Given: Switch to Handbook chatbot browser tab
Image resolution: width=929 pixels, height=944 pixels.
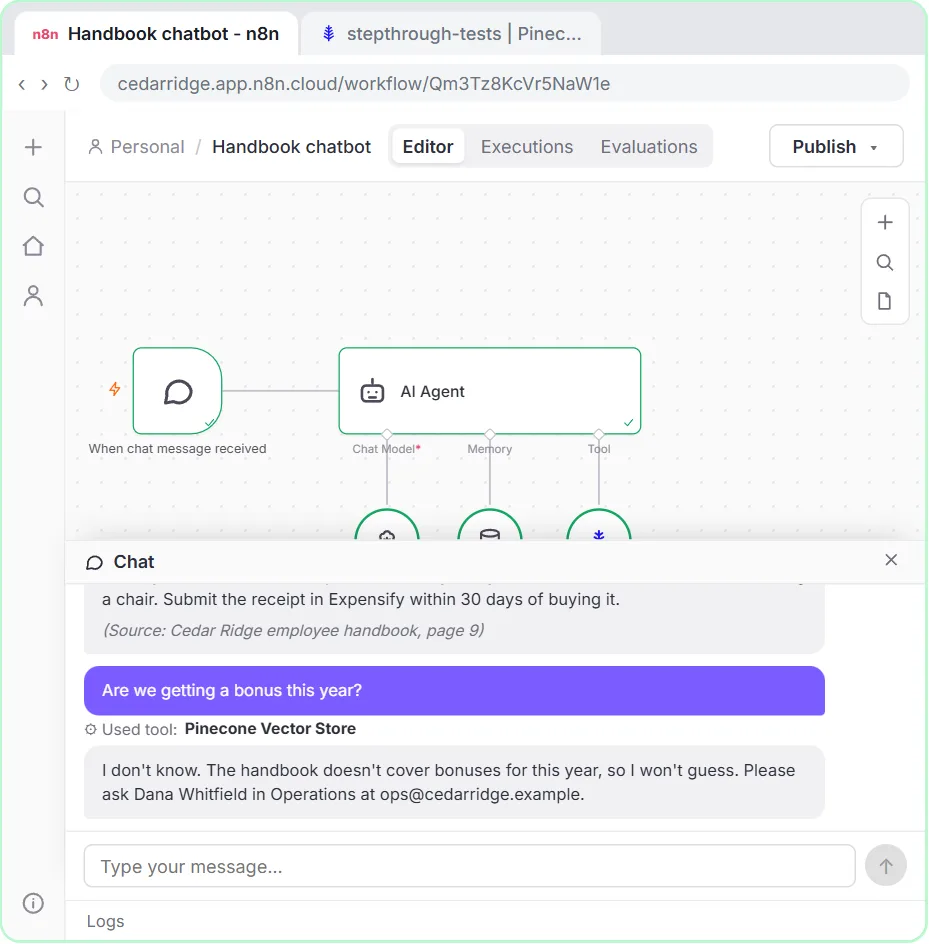Looking at the screenshot, I should 157,34.
